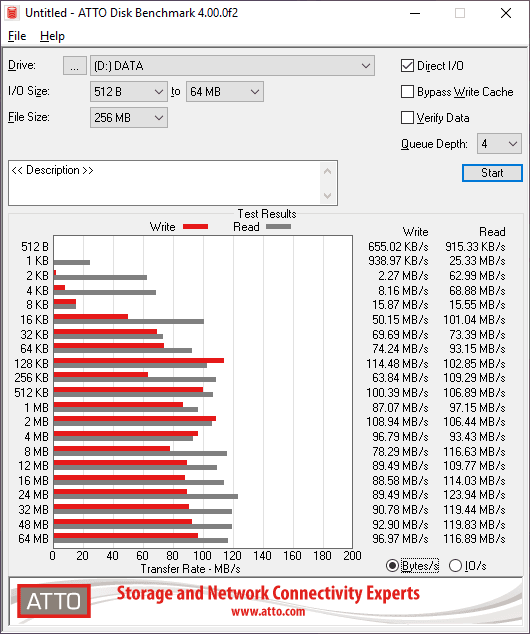Viewport: 530px width, 634px height.
Task: Click the red Write legend swatch
Action: click(x=195, y=226)
